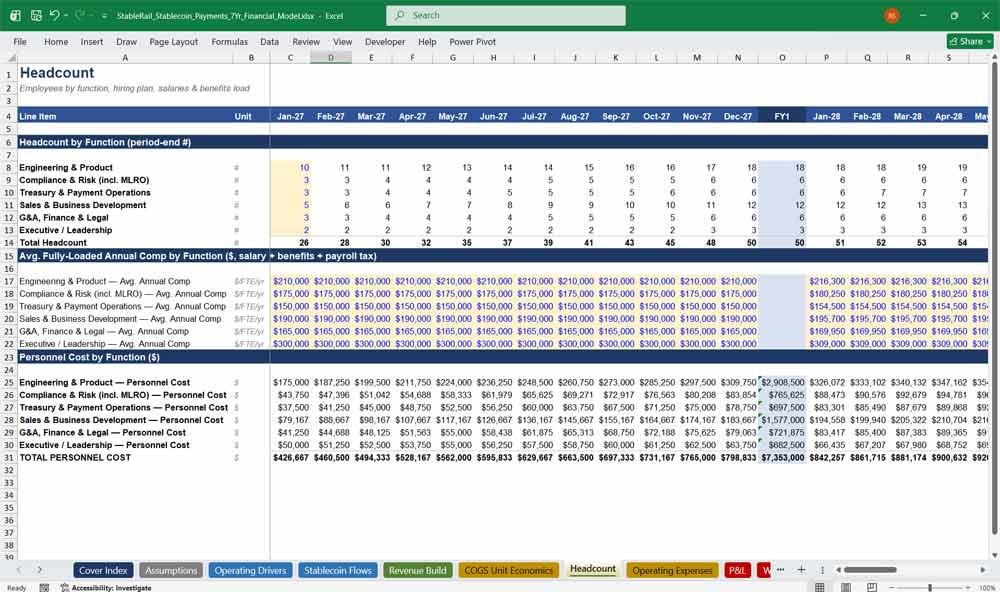Screen dimensions: 1000x592
Task: Select row 14 header
Action: point(8,242)
